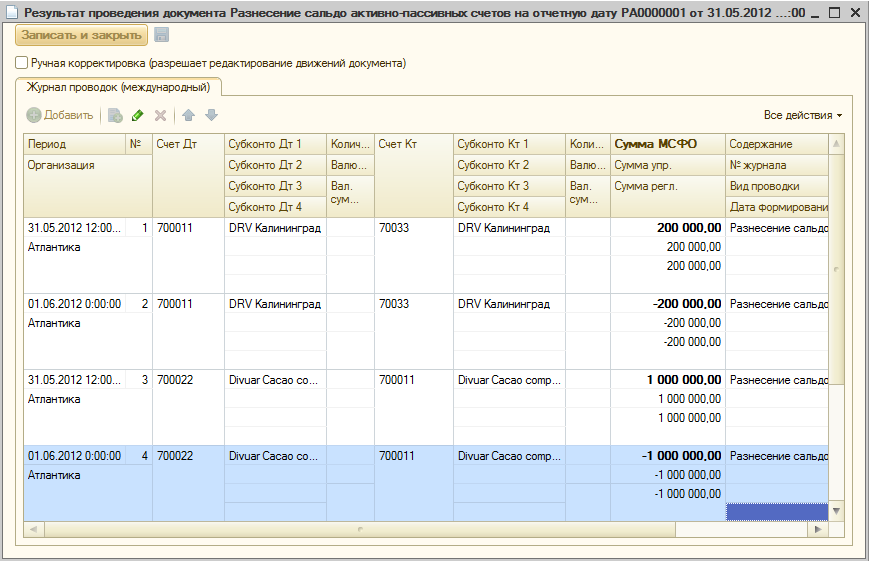Click the vertical scrollbar down arrow
This screenshot has width=869, height=561.
[836, 511]
